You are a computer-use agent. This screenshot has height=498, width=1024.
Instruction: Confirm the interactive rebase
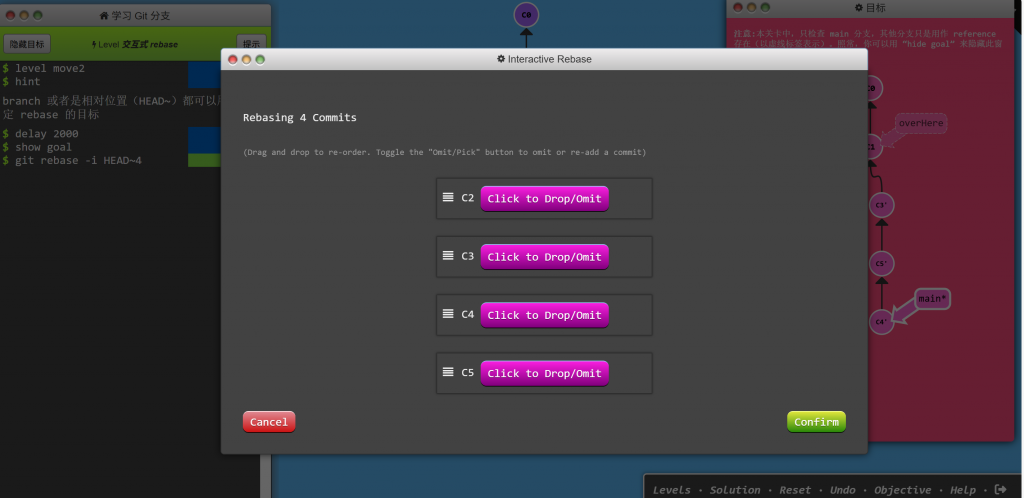(x=816, y=422)
